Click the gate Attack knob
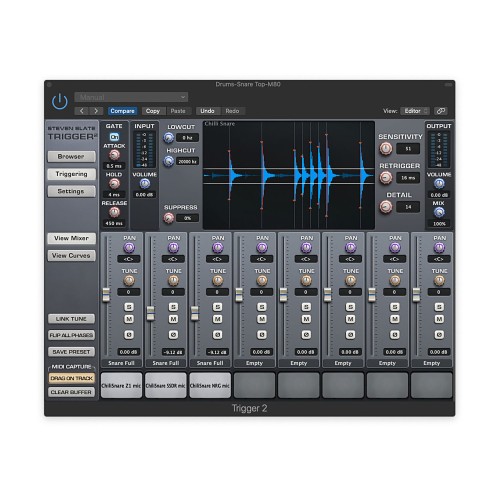 [x=114, y=155]
